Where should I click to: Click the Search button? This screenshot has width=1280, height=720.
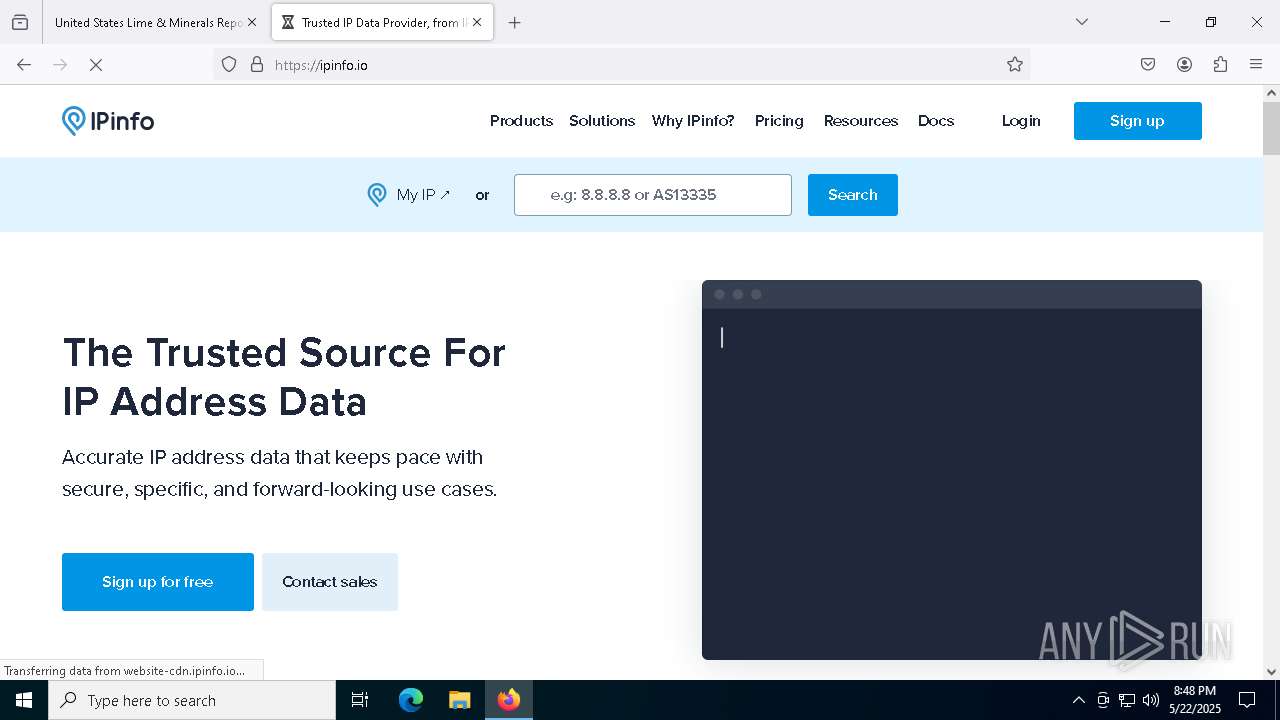[x=853, y=195]
